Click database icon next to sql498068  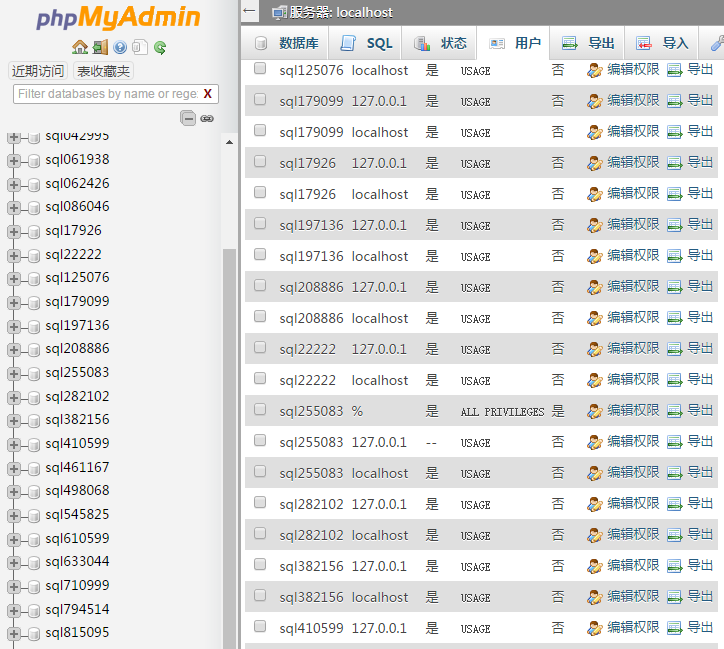(x=34, y=492)
